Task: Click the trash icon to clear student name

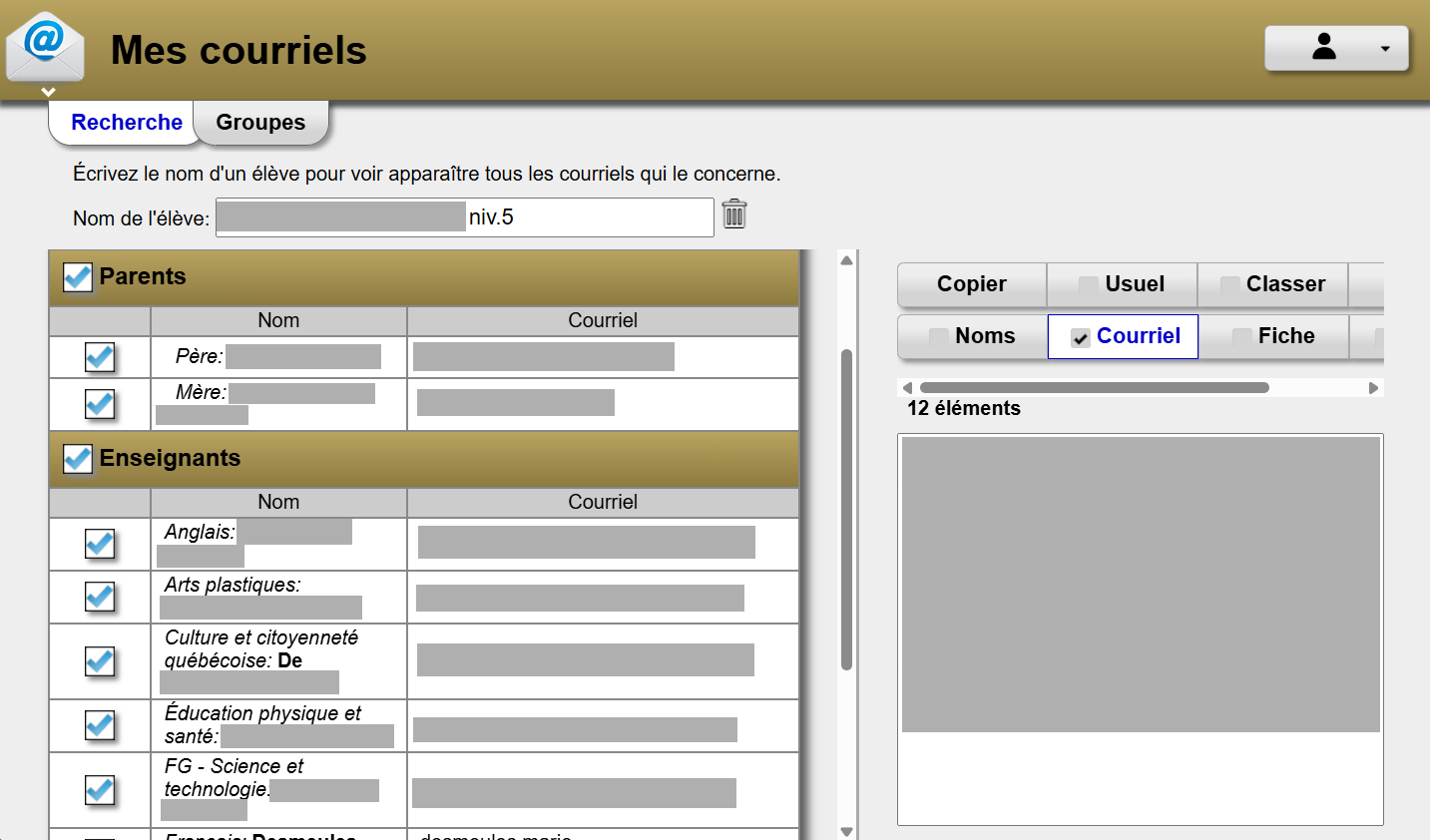Action: [x=734, y=213]
